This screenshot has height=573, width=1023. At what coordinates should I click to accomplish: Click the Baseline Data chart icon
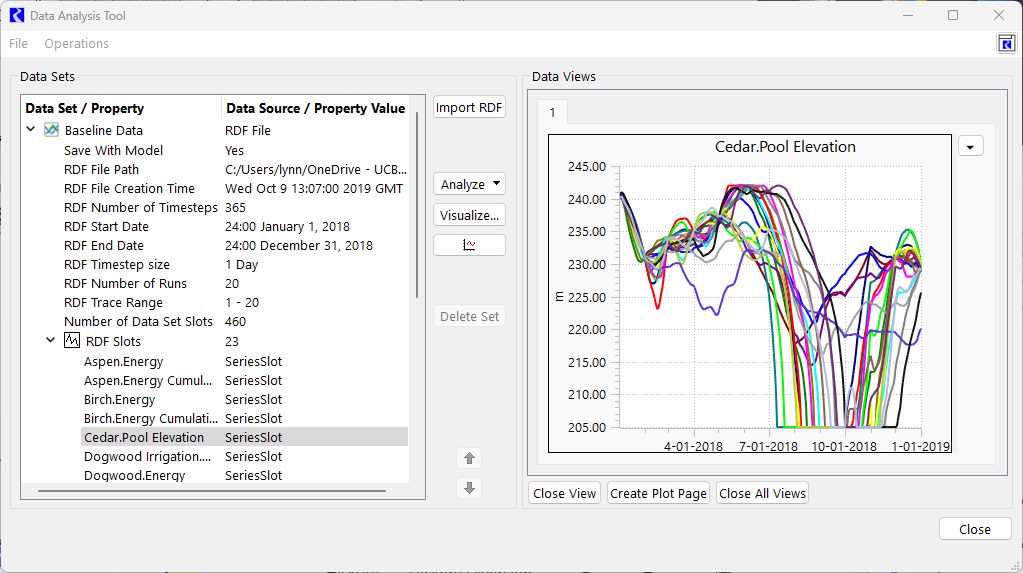[x=51, y=131]
